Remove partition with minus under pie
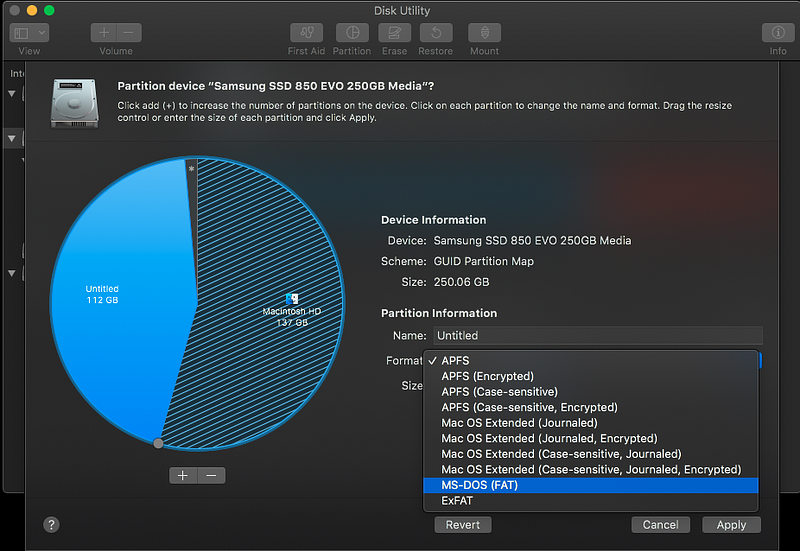 (211, 475)
